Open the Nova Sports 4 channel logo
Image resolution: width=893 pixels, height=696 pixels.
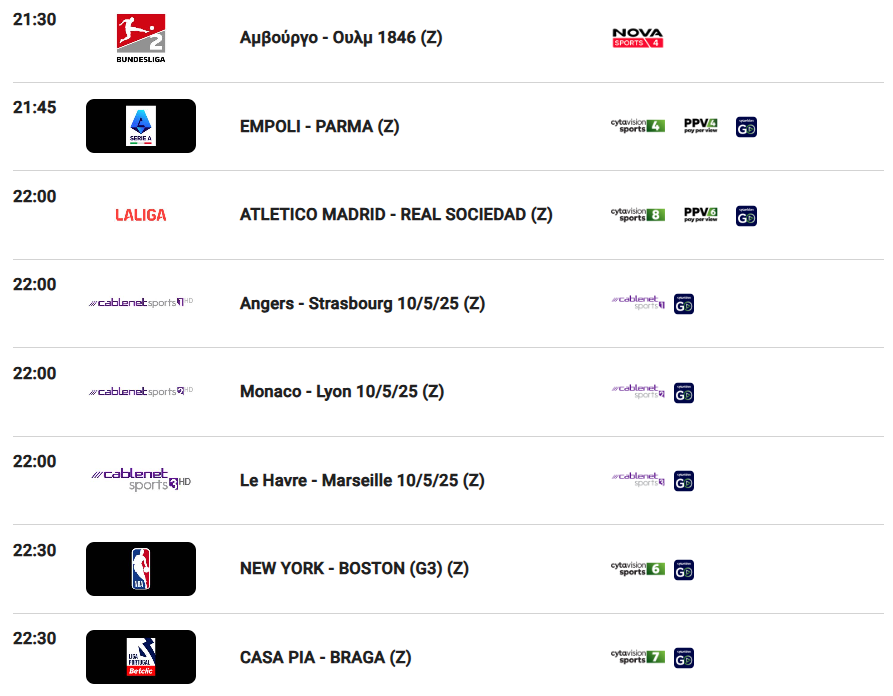pyautogui.click(x=637, y=38)
